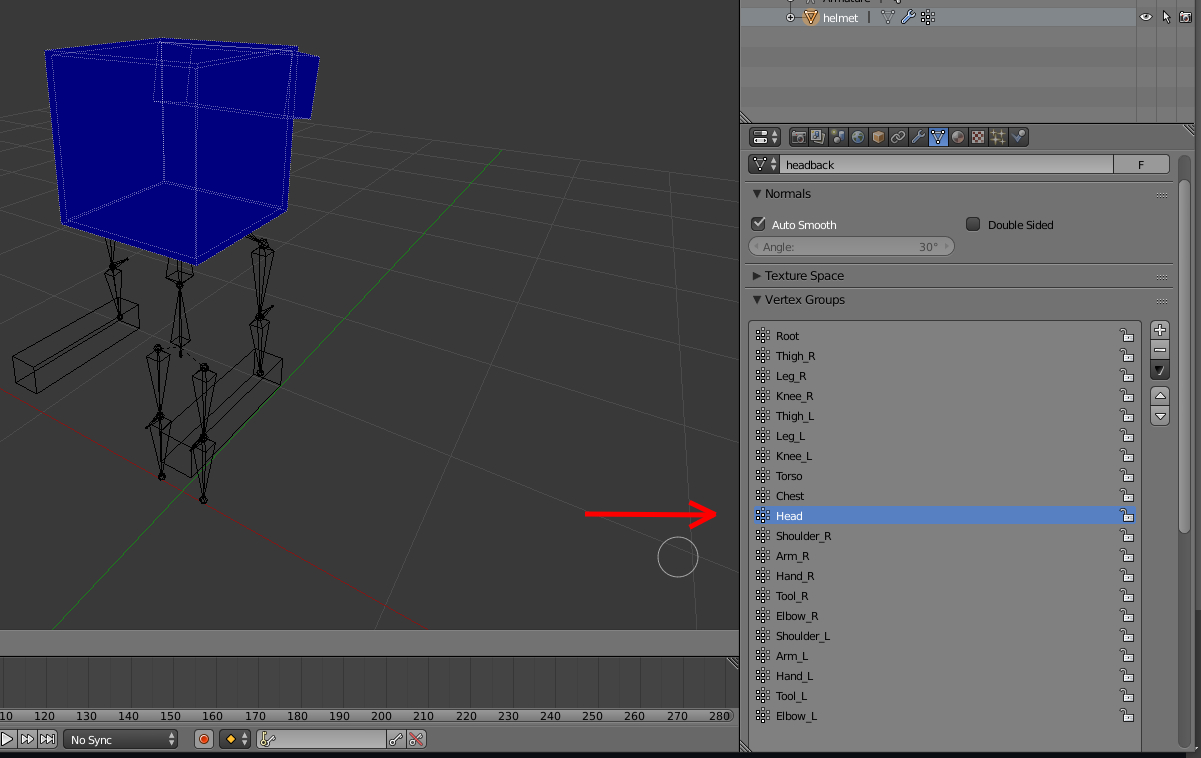Toggle the Double Sided checkbox
This screenshot has width=1201, height=758.
coord(973,224)
